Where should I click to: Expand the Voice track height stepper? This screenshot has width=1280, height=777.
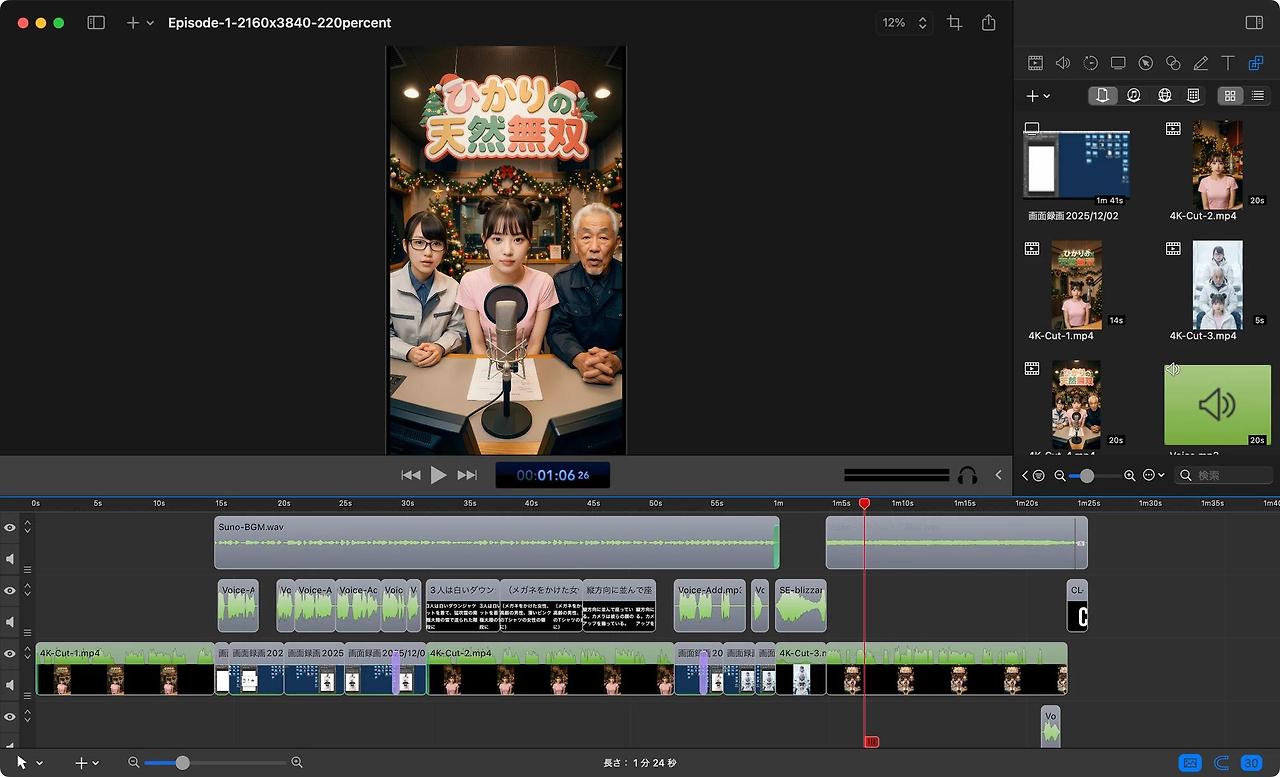[x=28, y=590]
